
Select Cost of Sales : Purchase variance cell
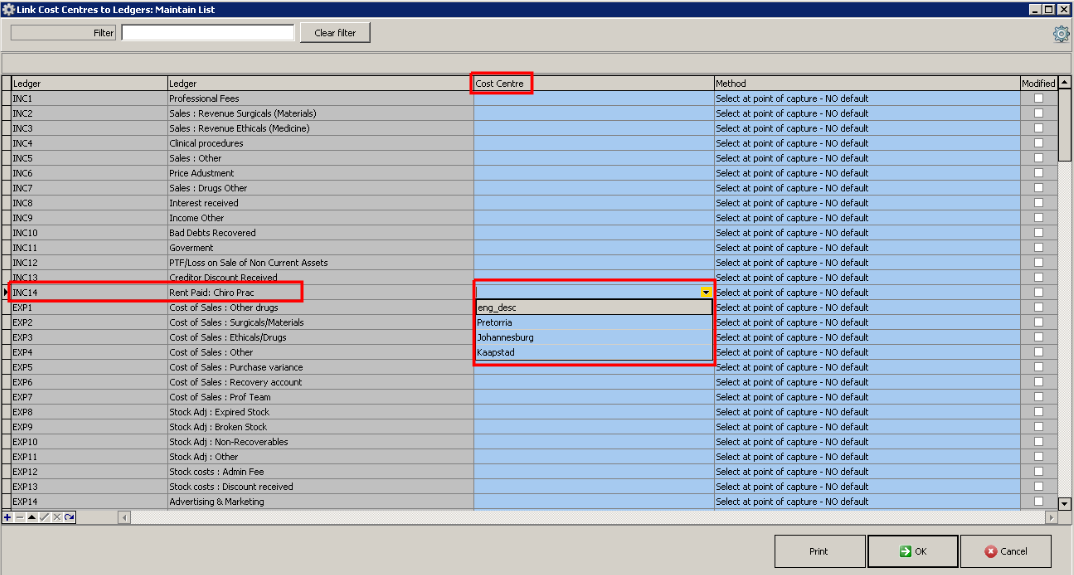(x=320, y=367)
